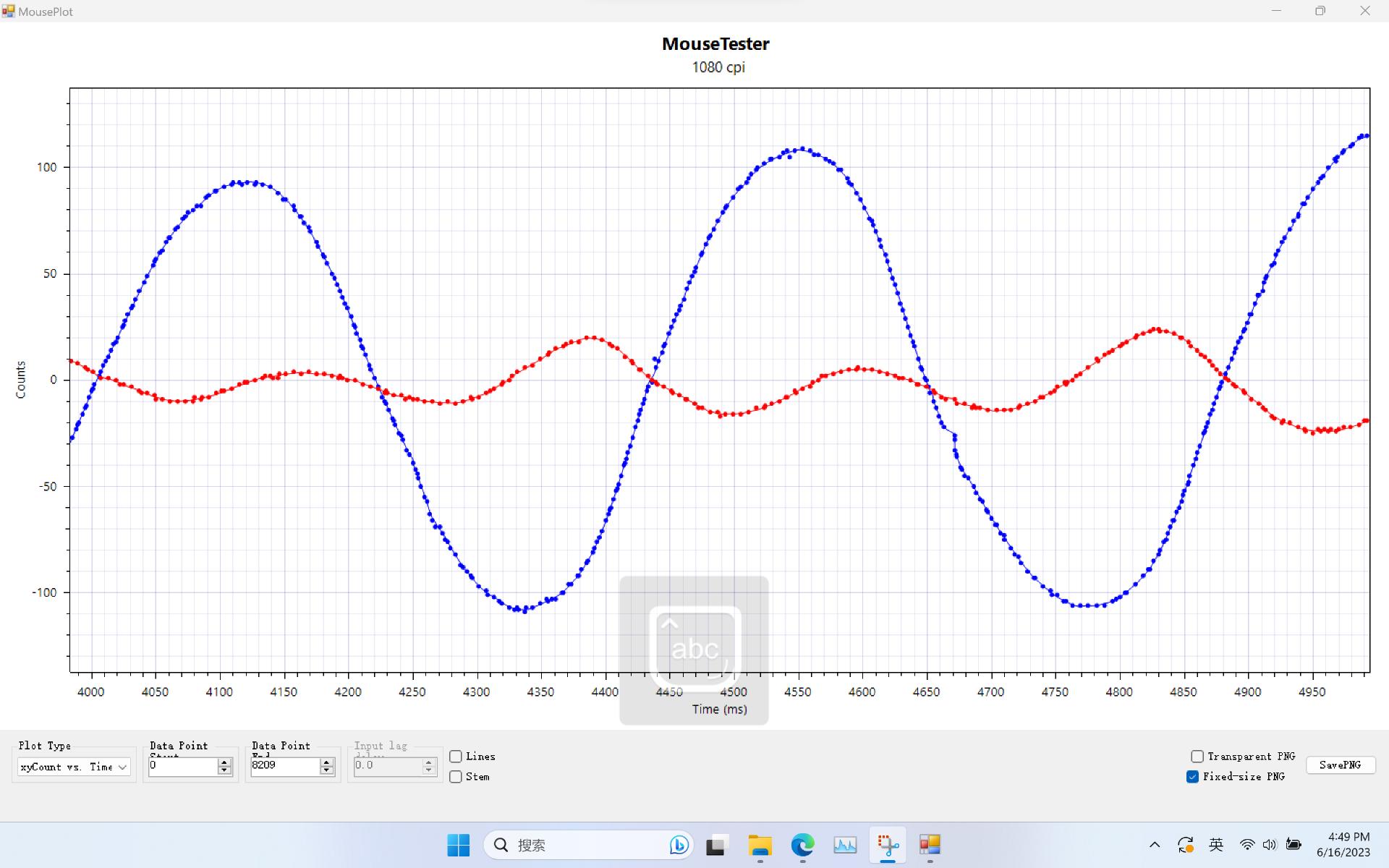Image resolution: width=1389 pixels, height=868 pixels.
Task: Open Snipping Tool taskbar icon
Action: 888,845
